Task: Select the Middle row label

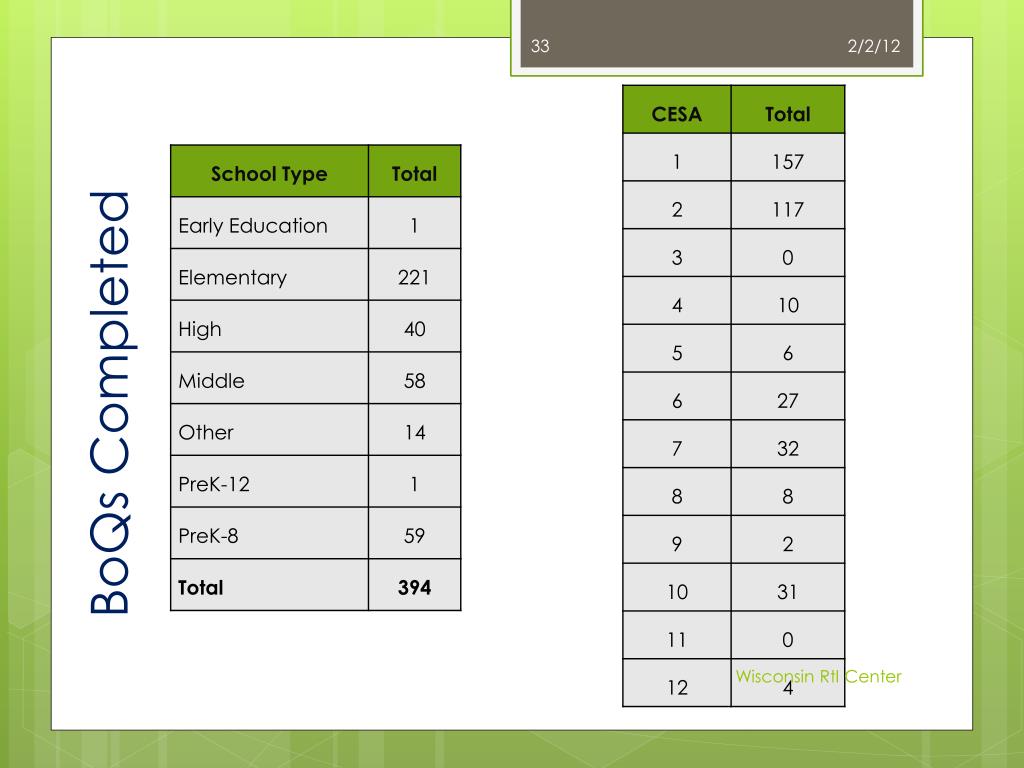Action: (x=212, y=381)
